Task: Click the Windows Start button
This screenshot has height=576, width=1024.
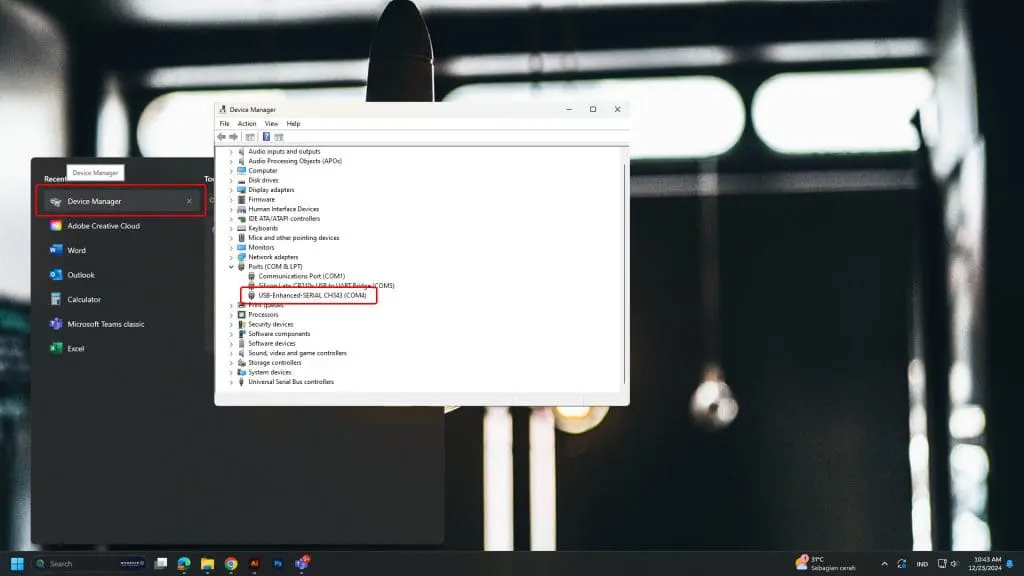Action: 17,564
